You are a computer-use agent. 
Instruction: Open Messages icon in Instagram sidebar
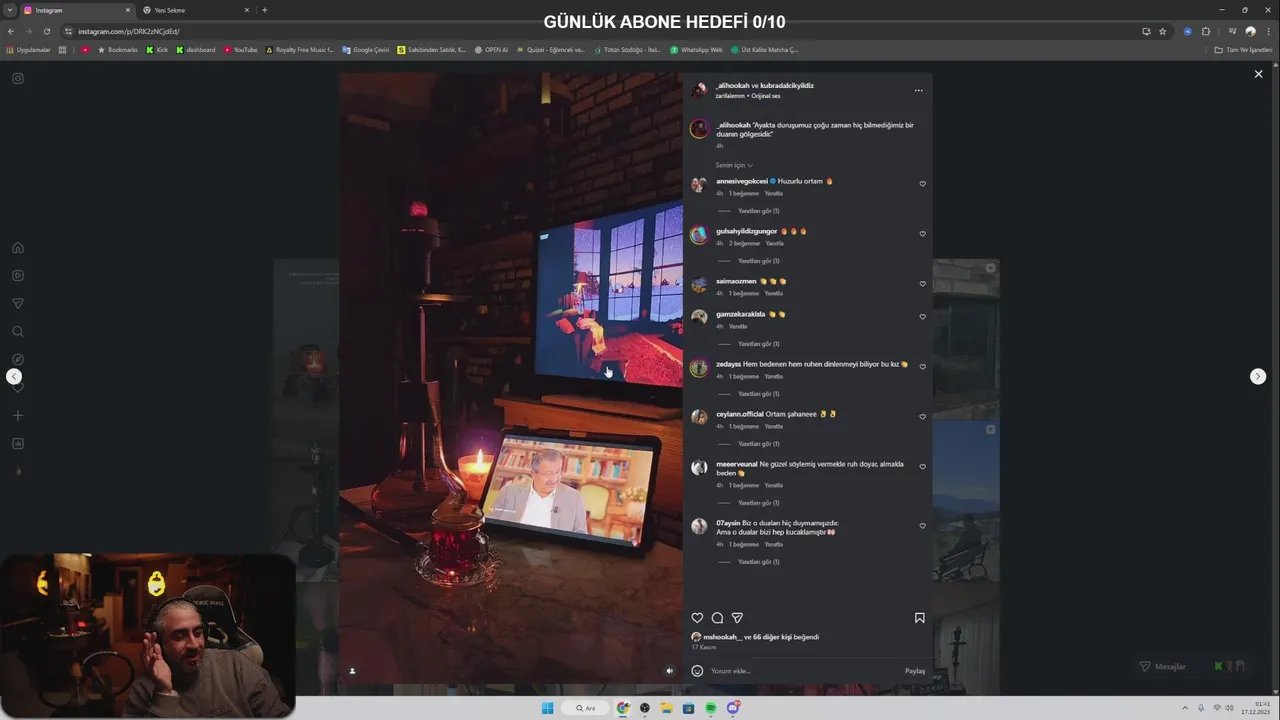coord(18,303)
